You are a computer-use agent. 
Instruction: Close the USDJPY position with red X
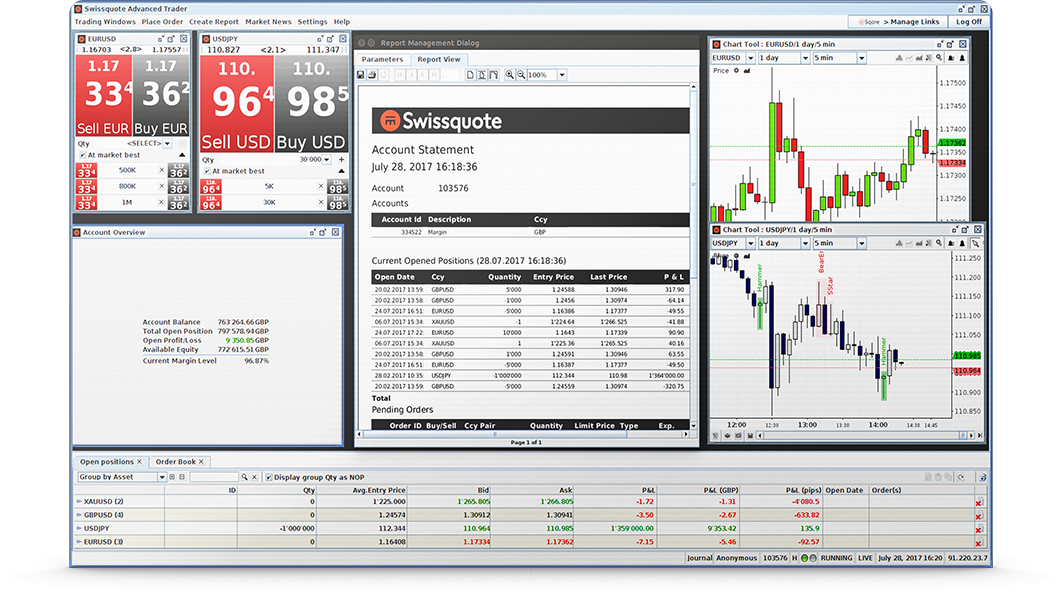[979, 530]
